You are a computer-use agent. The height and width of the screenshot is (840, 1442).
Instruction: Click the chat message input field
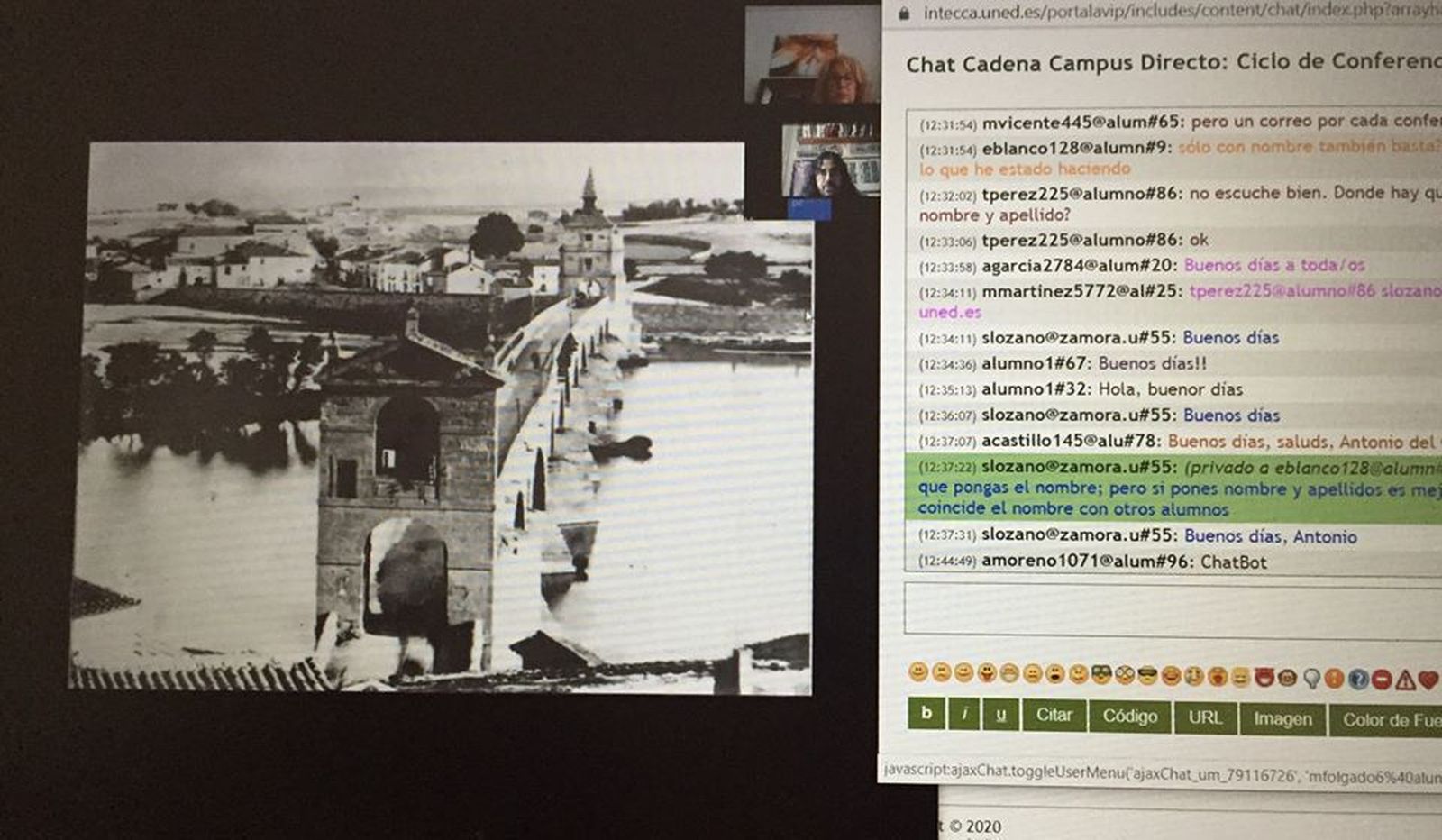1172,609
